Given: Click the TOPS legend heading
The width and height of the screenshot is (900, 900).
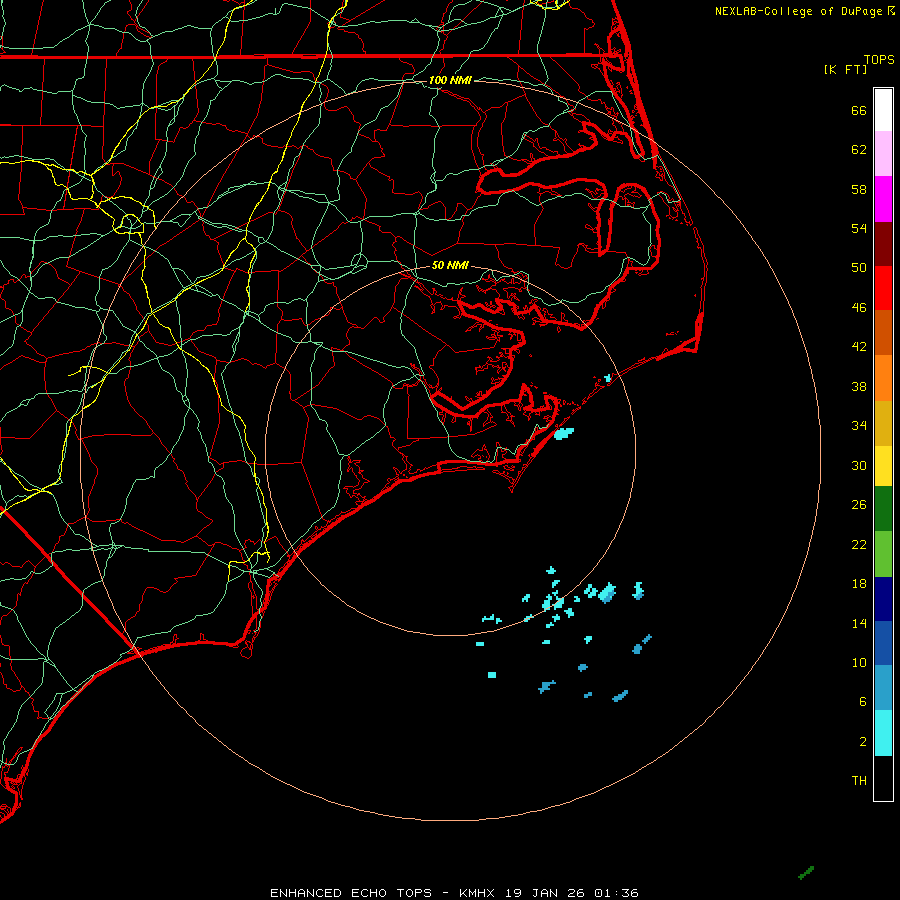Looking at the screenshot, I should point(879,59).
